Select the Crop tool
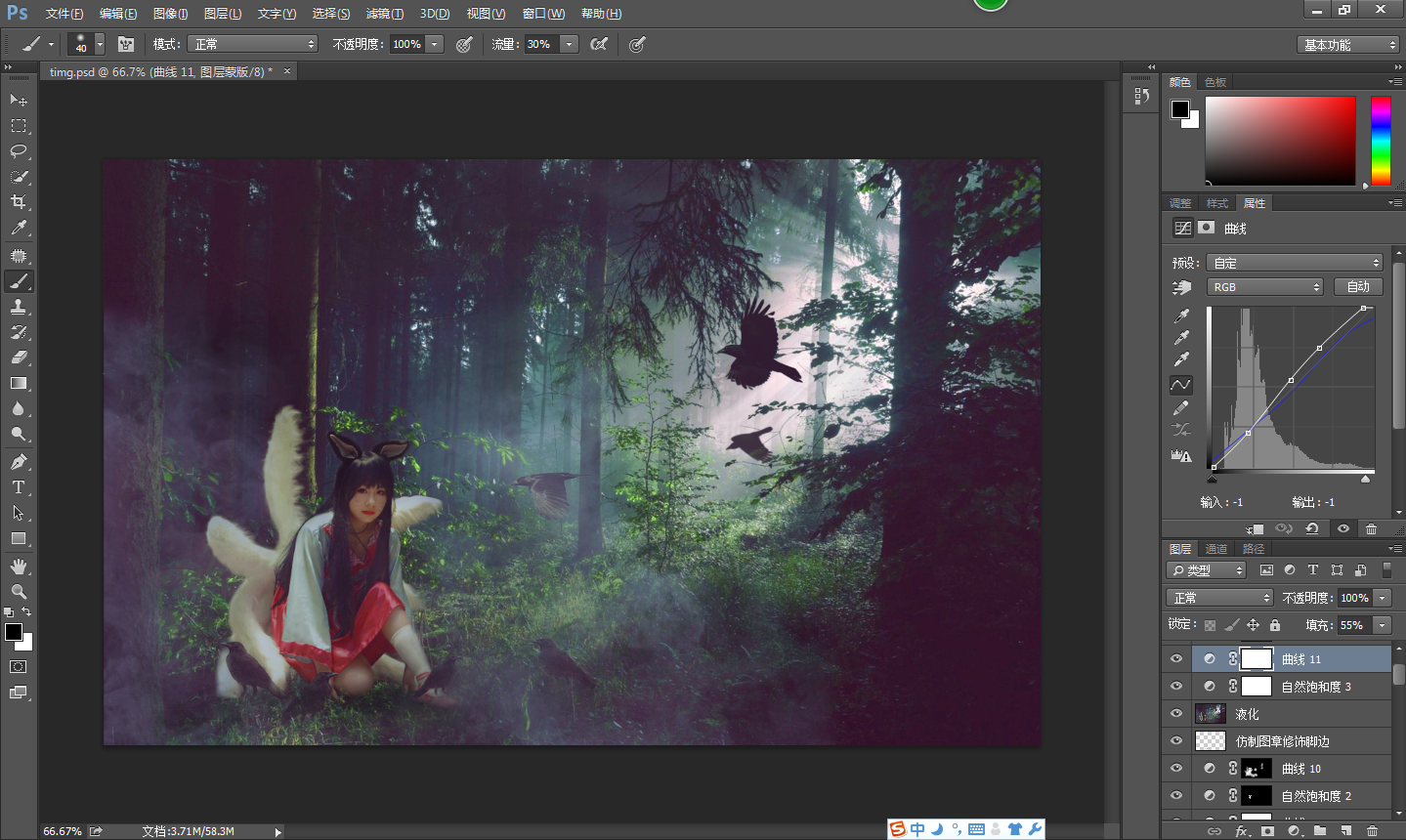Viewport: 1406px width, 840px height. tap(19, 202)
